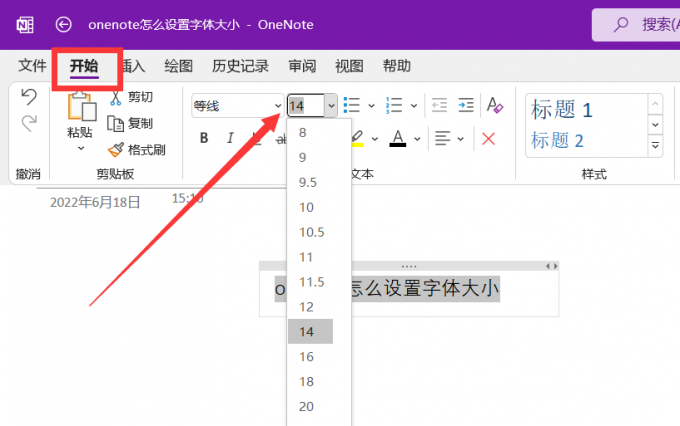Increase the paragraph indent
The width and height of the screenshot is (680, 426).
(466, 105)
